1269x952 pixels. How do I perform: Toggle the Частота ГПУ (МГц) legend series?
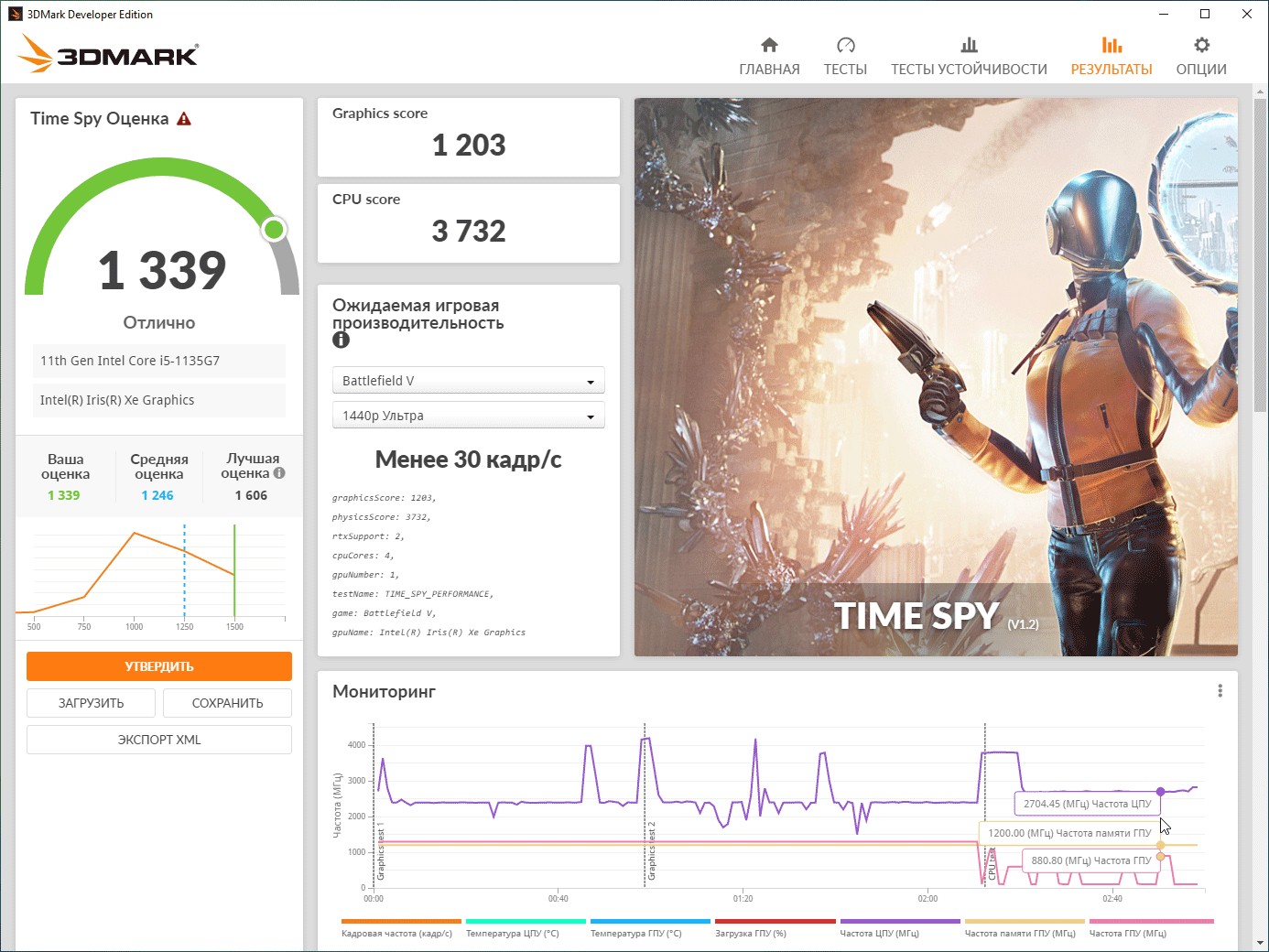1151,929
